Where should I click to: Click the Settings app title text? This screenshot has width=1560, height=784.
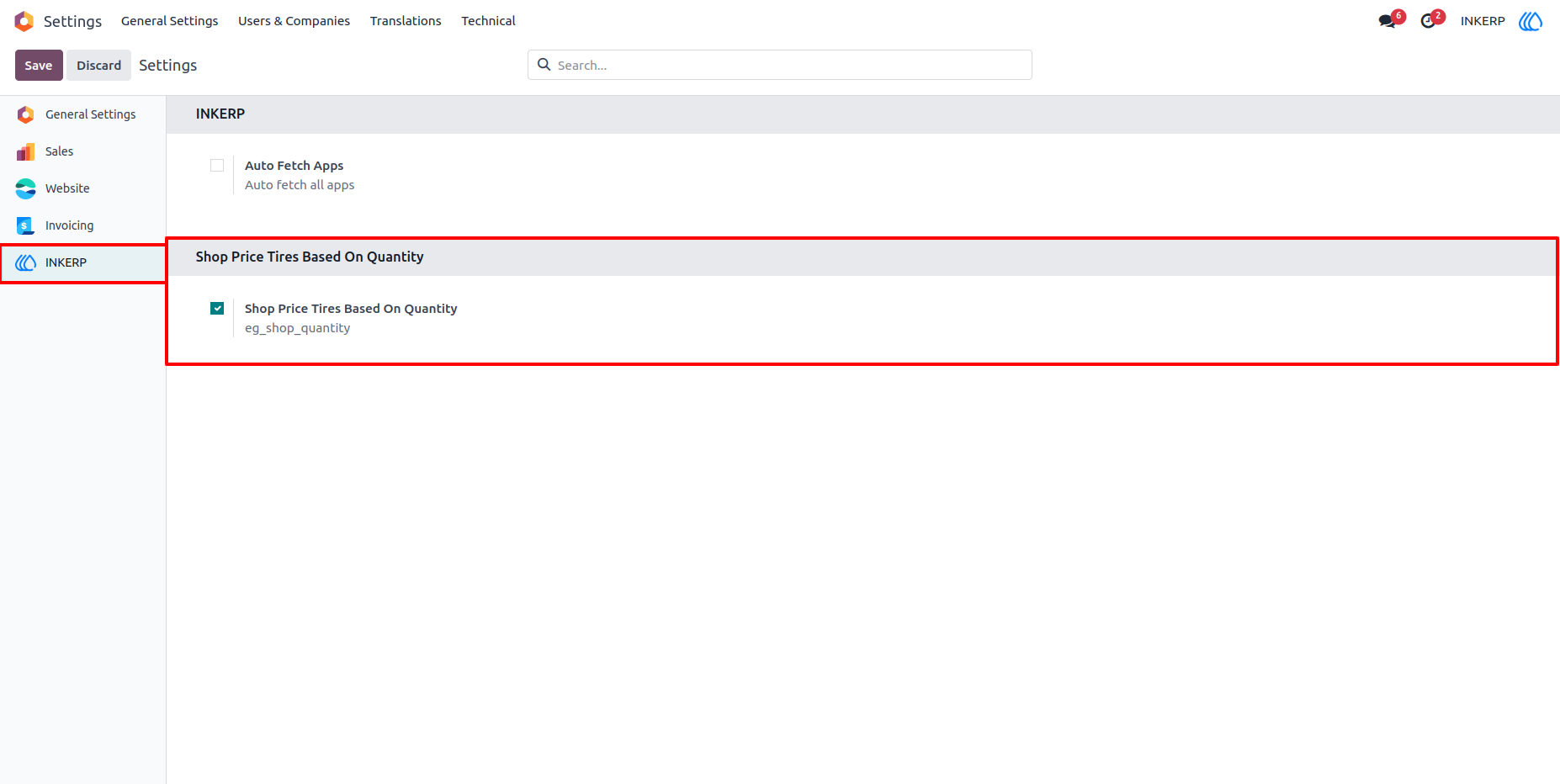tap(72, 21)
